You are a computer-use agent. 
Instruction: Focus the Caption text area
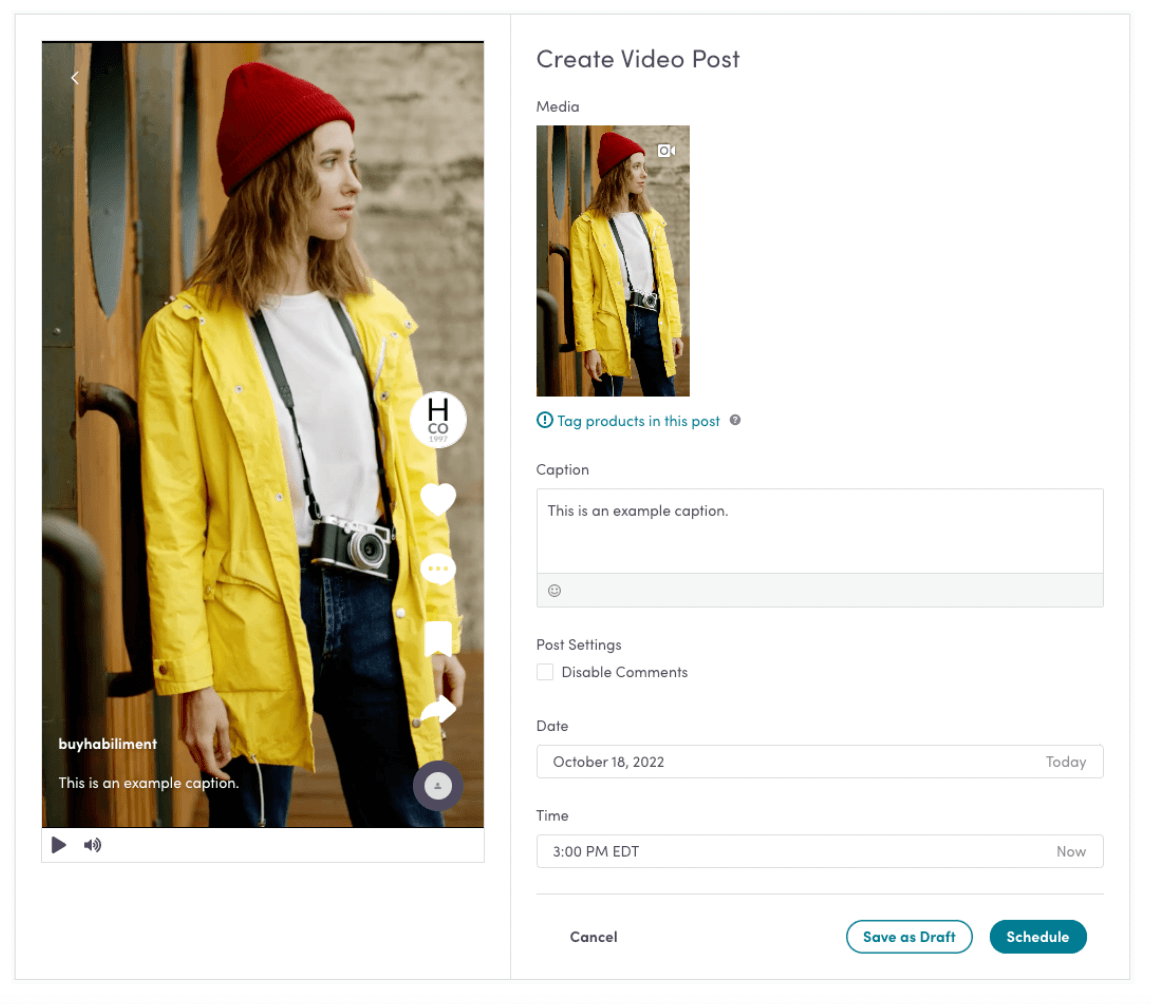(x=819, y=531)
